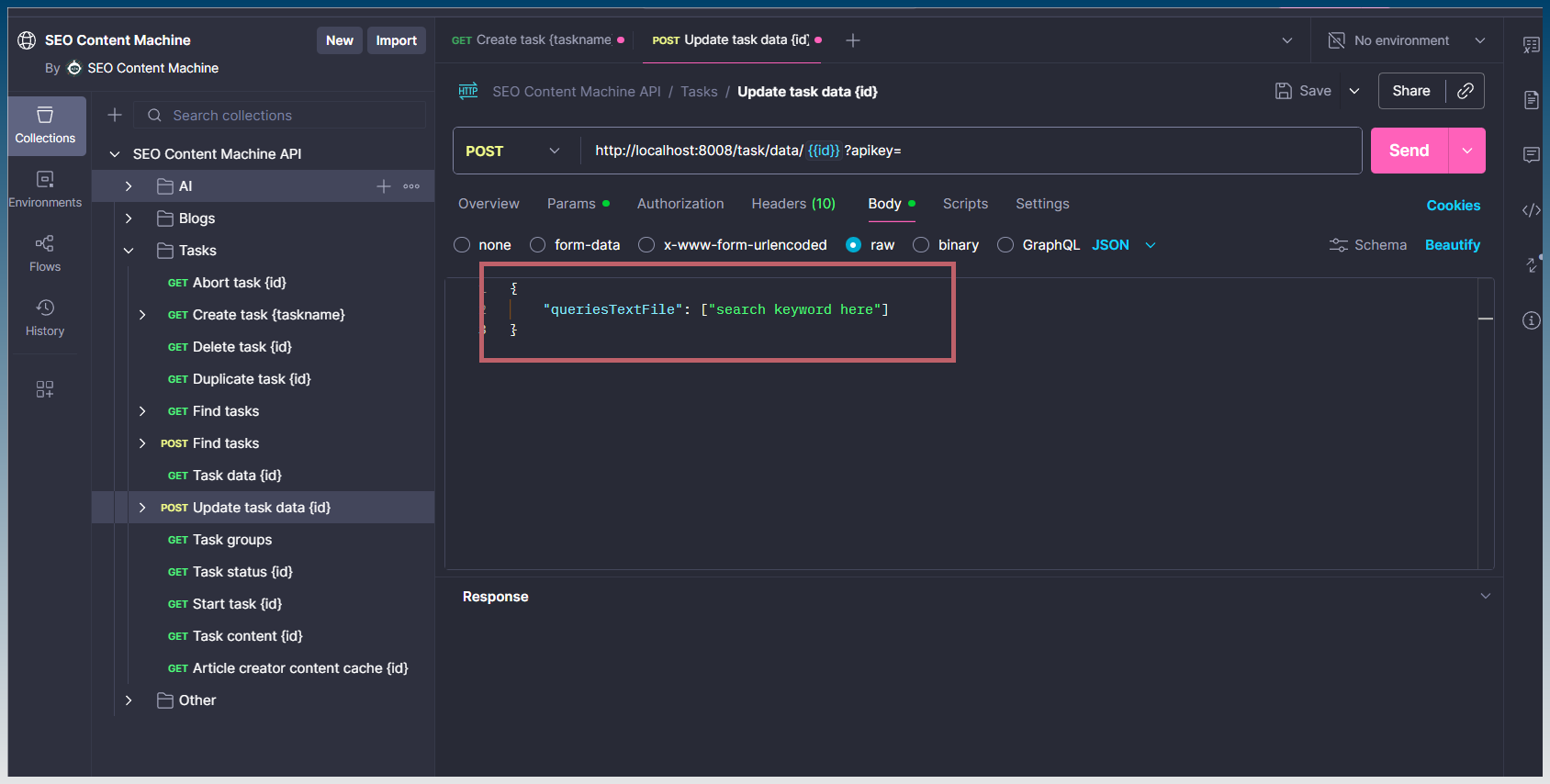Open the Flows sidebar section

tap(45, 253)
